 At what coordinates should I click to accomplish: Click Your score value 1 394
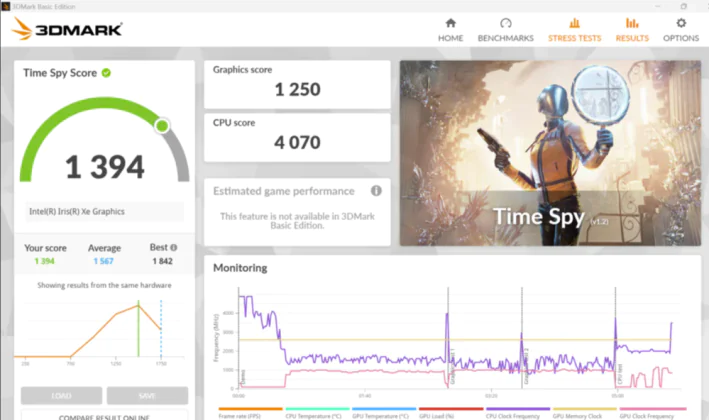[x=44, y=261]
